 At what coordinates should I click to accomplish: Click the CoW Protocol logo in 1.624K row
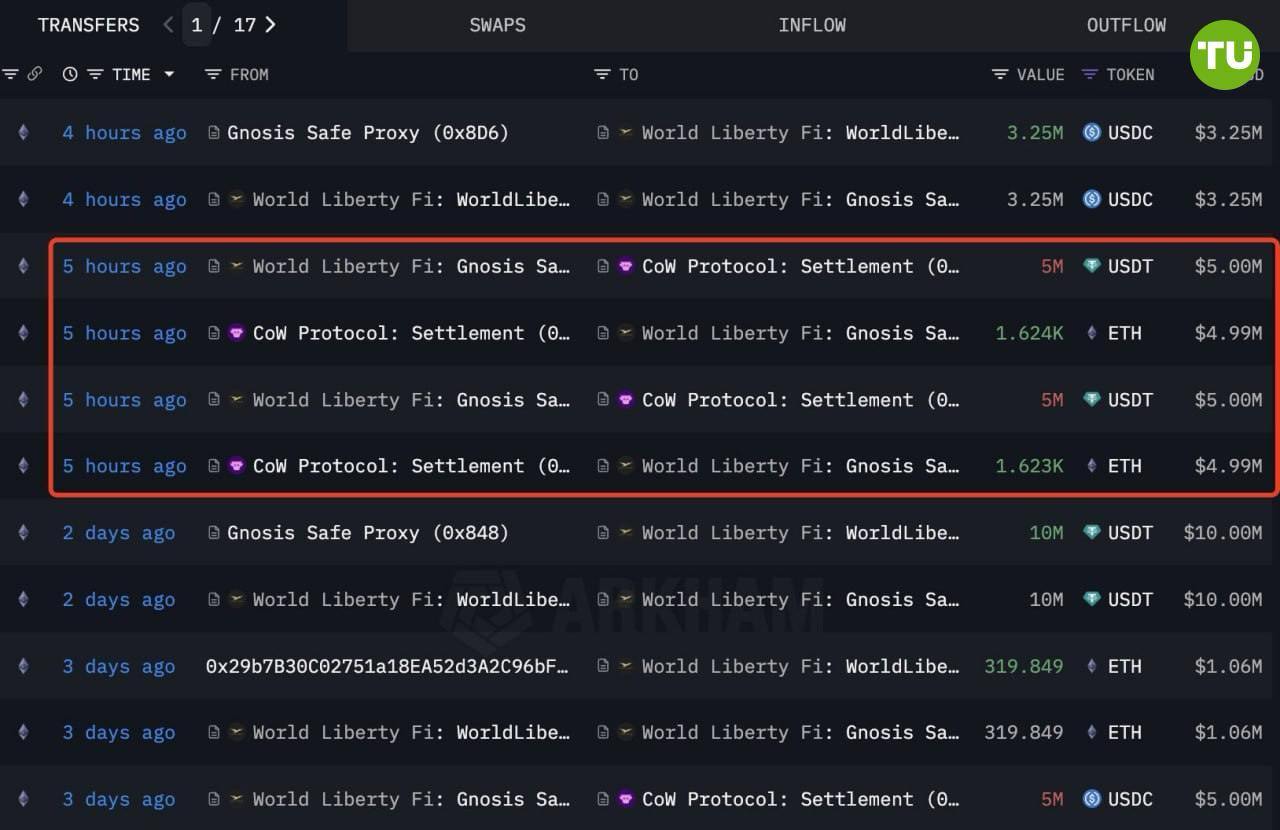pos(237,332)
